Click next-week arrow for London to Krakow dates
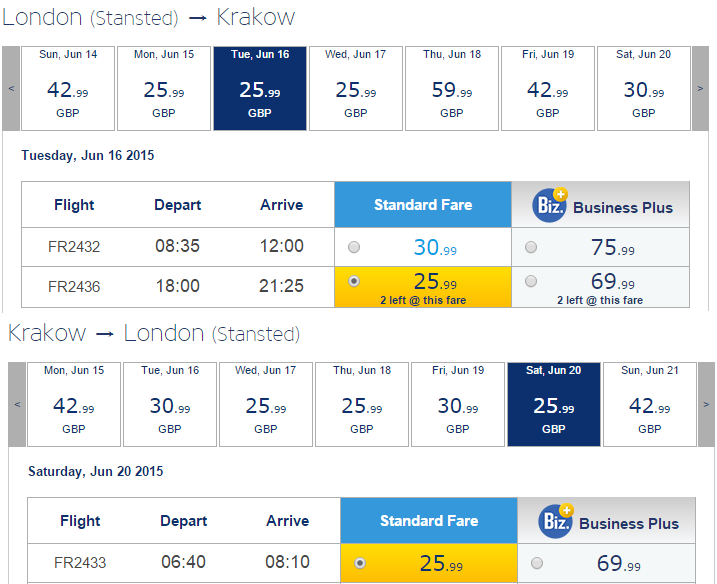 click(700, 88)
